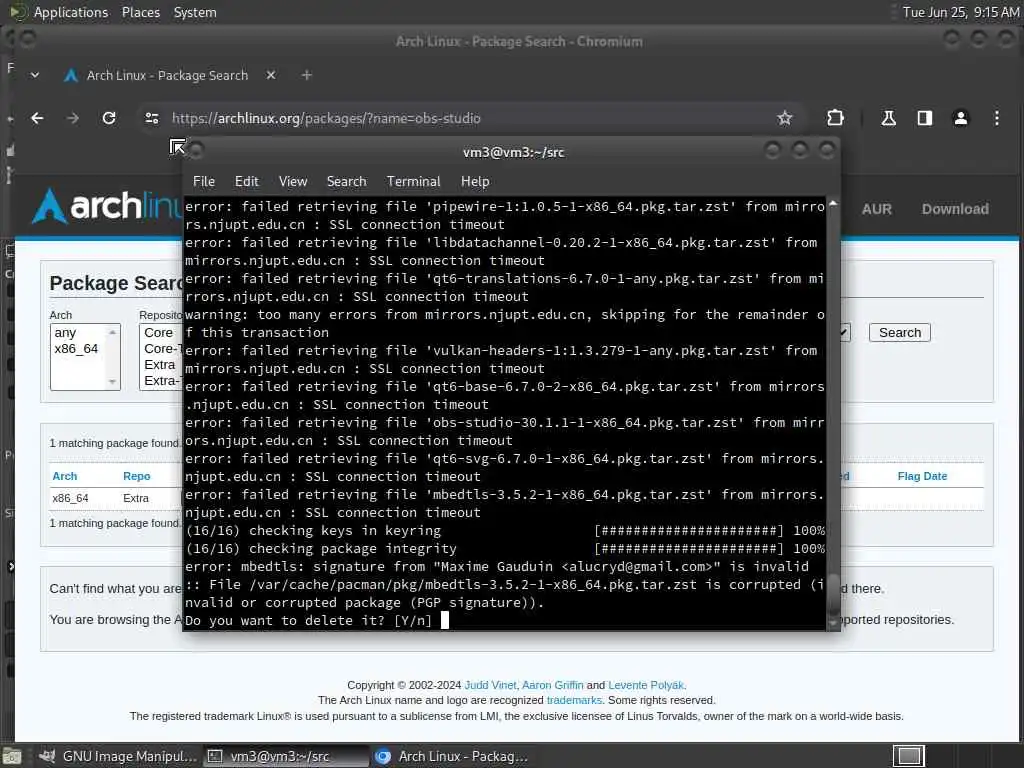Sort results by Arch column
The width and height of the screenshot is (1024, 768).
65,476
